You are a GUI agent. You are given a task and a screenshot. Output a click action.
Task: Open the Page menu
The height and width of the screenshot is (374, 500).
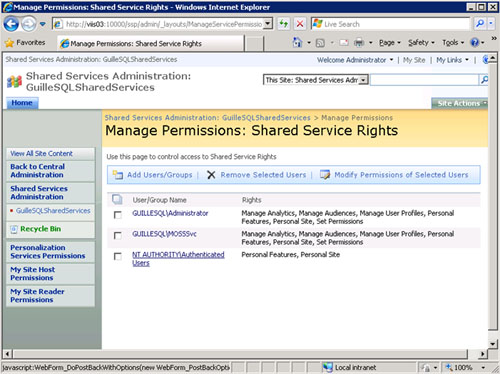(389, 43)
